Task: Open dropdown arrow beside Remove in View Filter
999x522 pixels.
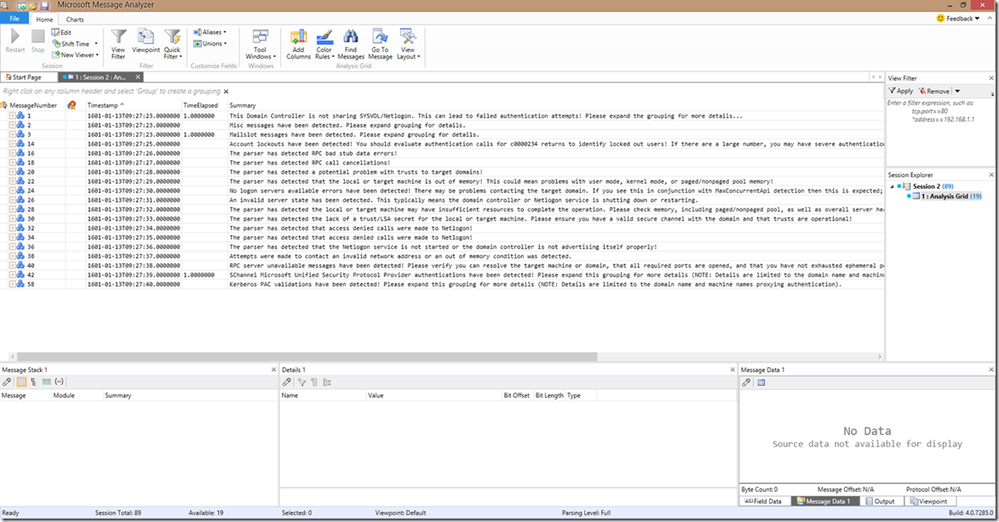Action: pos(957,91)
